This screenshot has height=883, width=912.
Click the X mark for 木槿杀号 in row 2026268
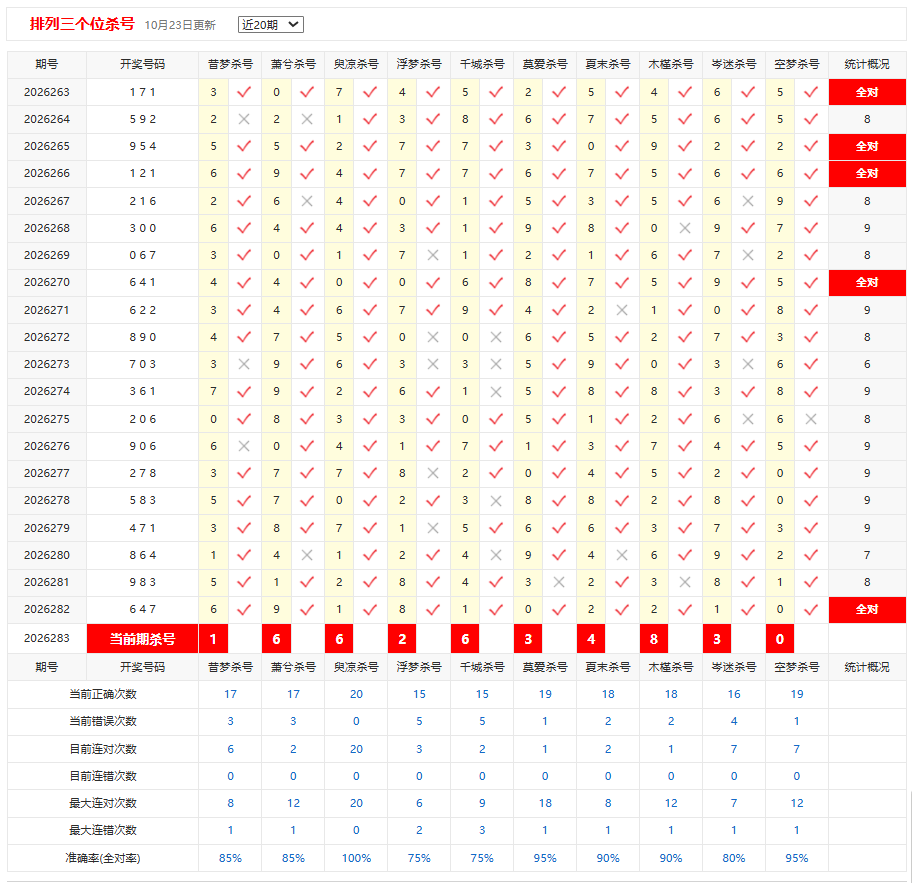[685, 228]
